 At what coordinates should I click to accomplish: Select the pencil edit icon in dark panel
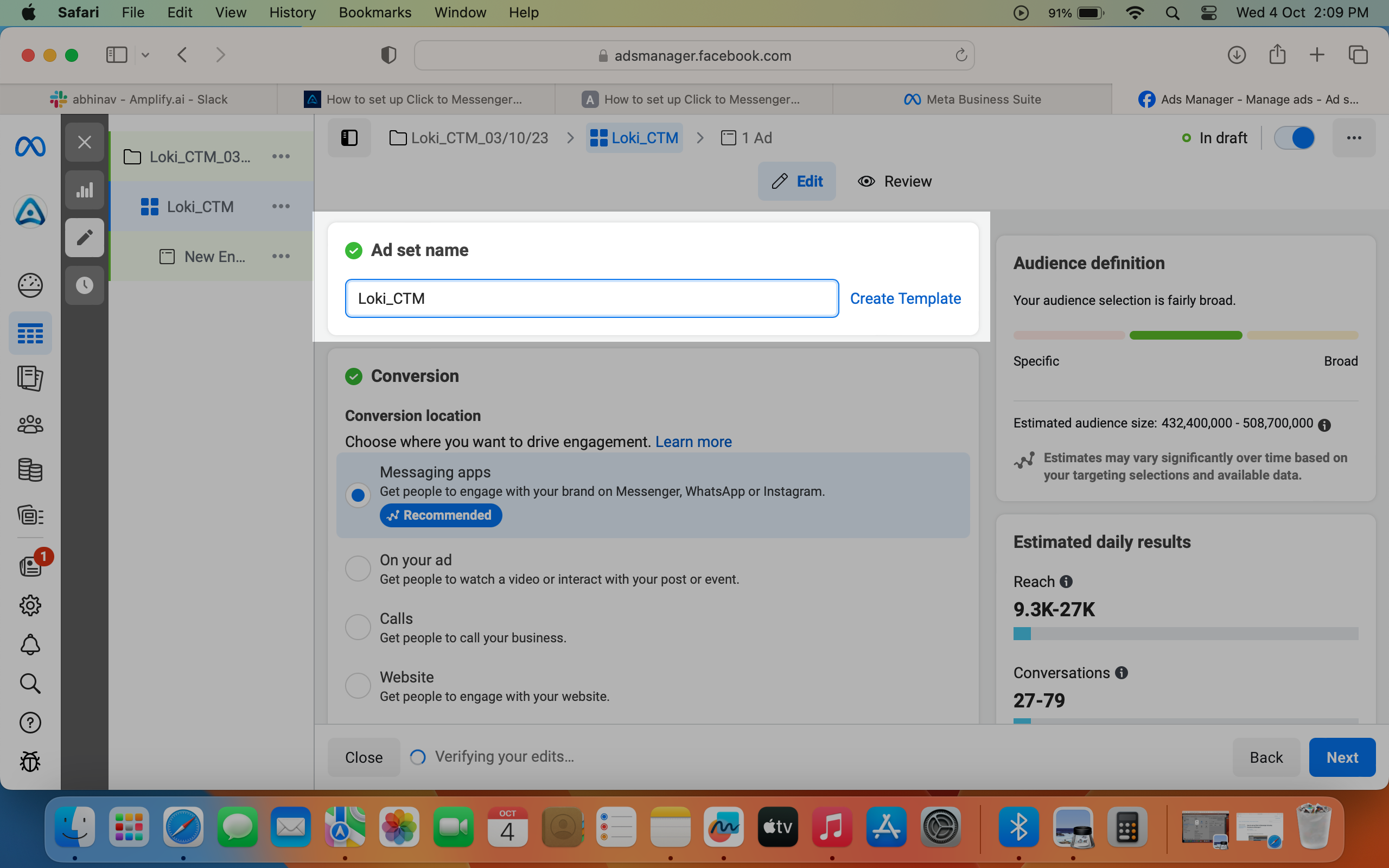point(85,238)
